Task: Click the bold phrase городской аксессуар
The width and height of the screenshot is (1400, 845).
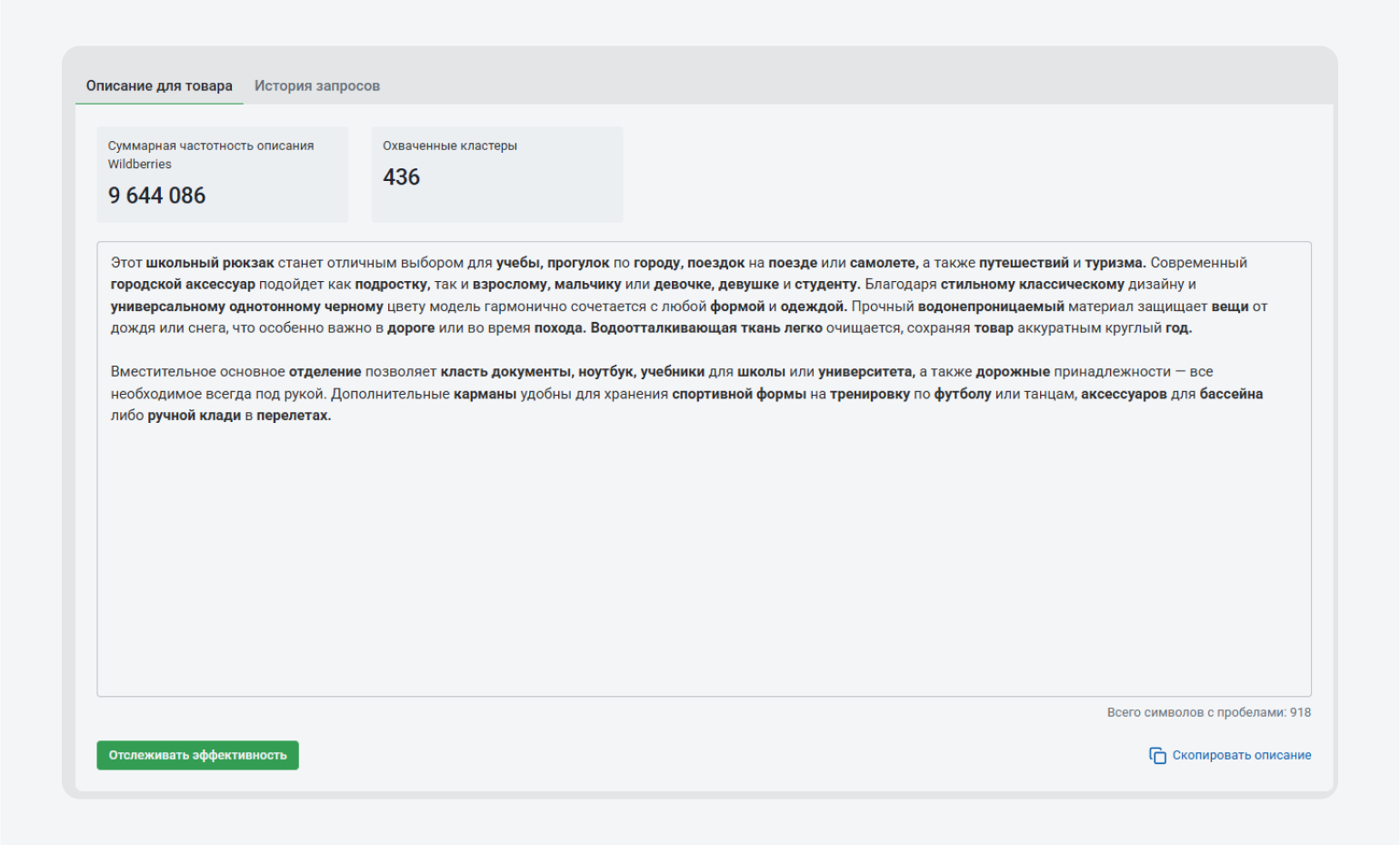Action: [183, 285]
